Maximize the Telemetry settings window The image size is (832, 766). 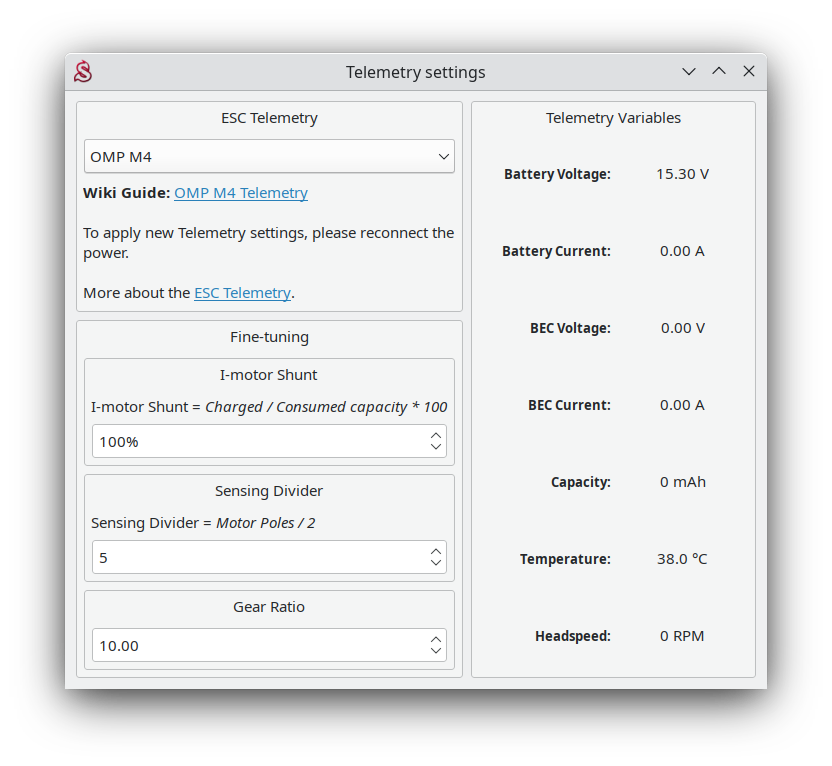pos(719,72)
